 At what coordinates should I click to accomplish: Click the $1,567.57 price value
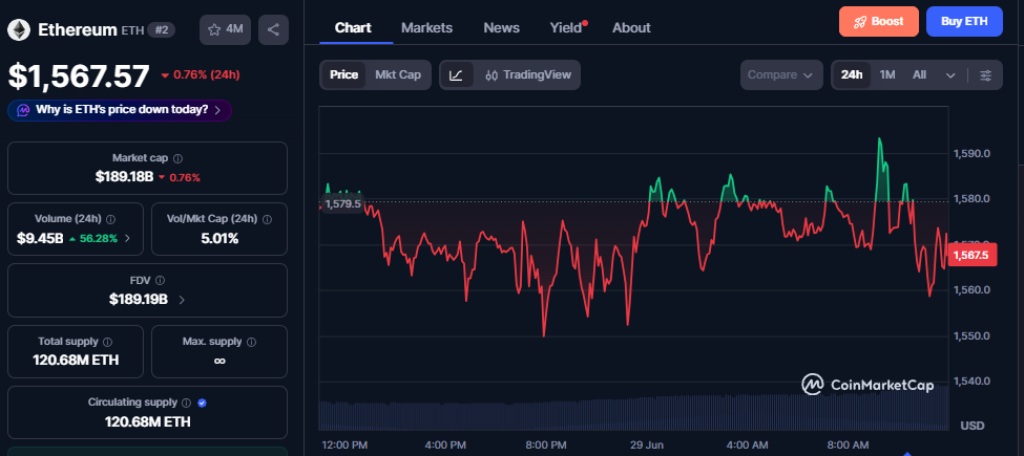(78, 76)
